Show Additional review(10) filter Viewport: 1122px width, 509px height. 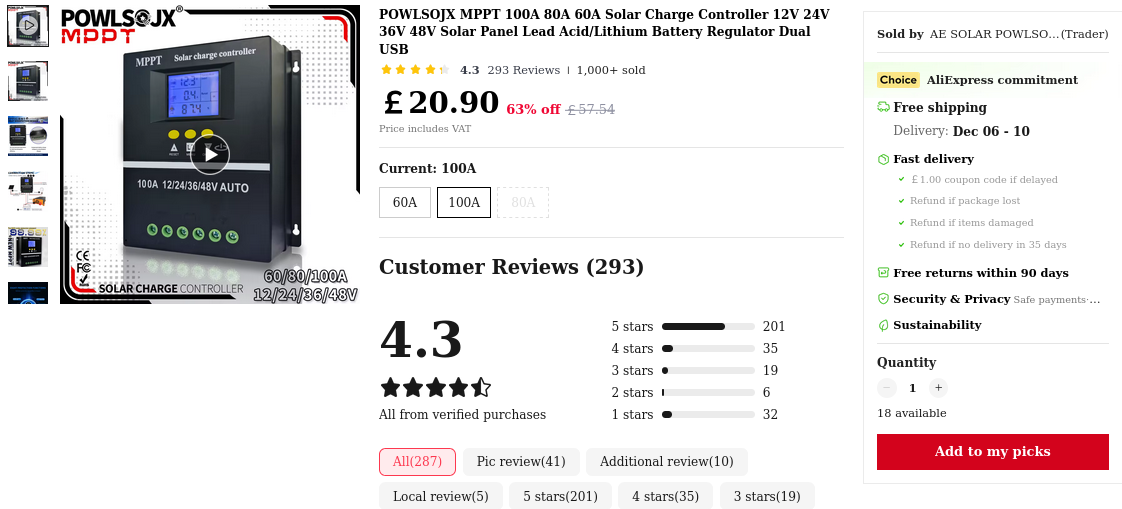click(667, 462)
